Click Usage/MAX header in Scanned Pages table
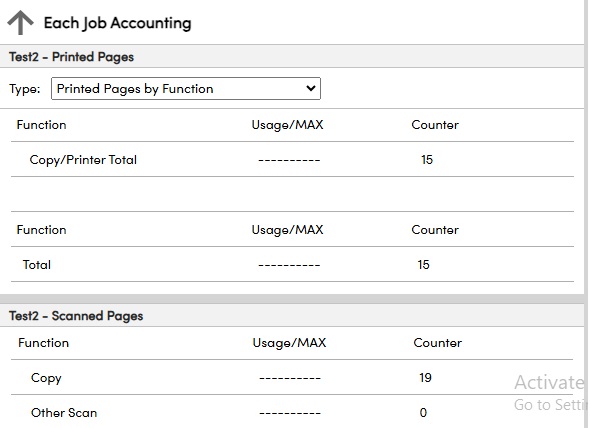The height and width of the screenshot is (428, 590). tap(289, 343)
